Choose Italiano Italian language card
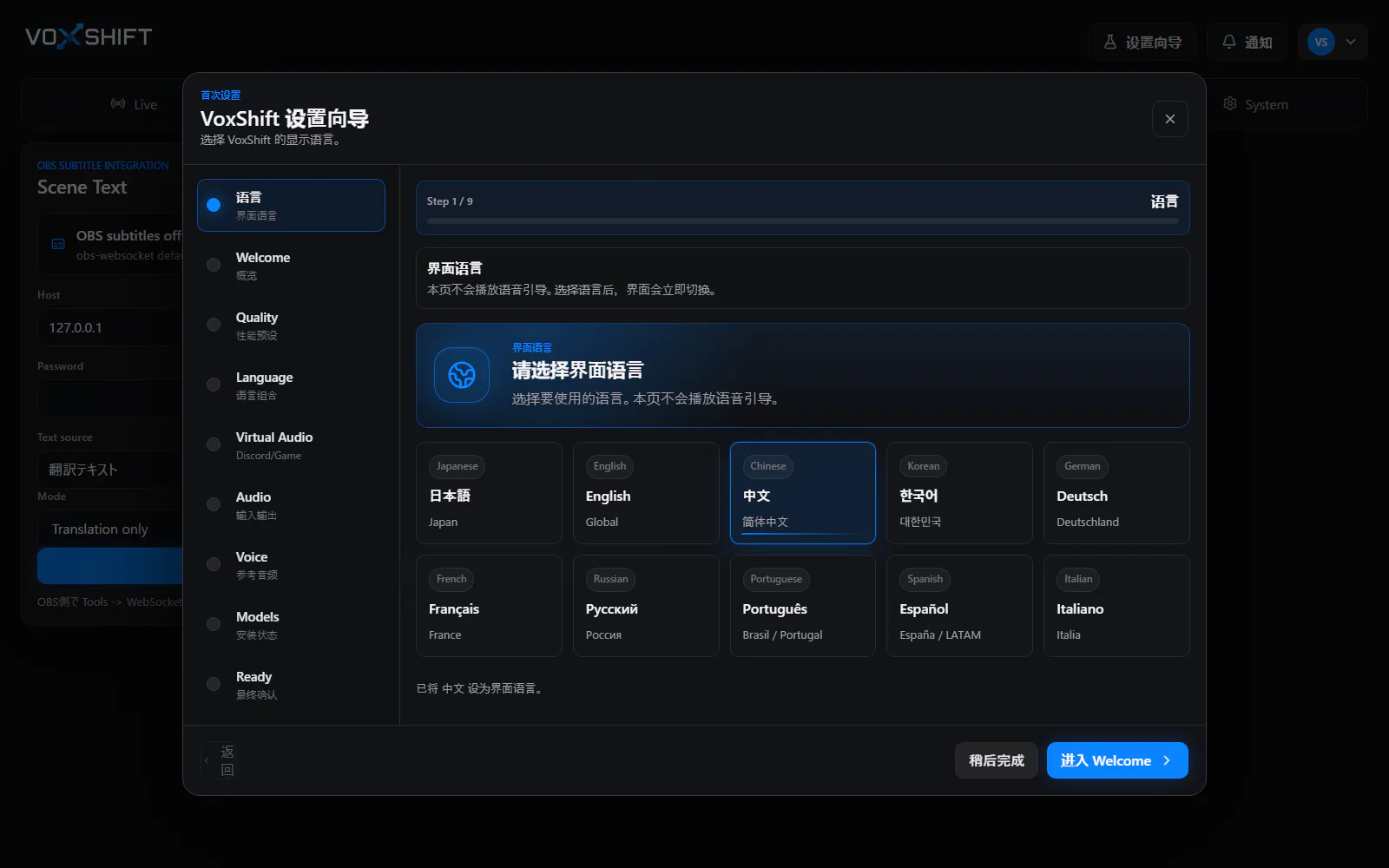The height and width of the screenshot is (868, 1389). tap(1116, 606)
